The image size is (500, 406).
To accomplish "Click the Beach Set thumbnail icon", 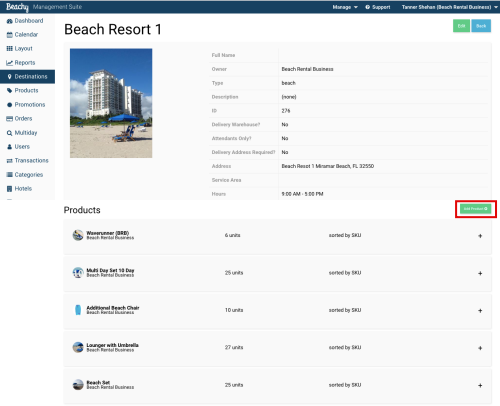I will click(x=78, y=384).
